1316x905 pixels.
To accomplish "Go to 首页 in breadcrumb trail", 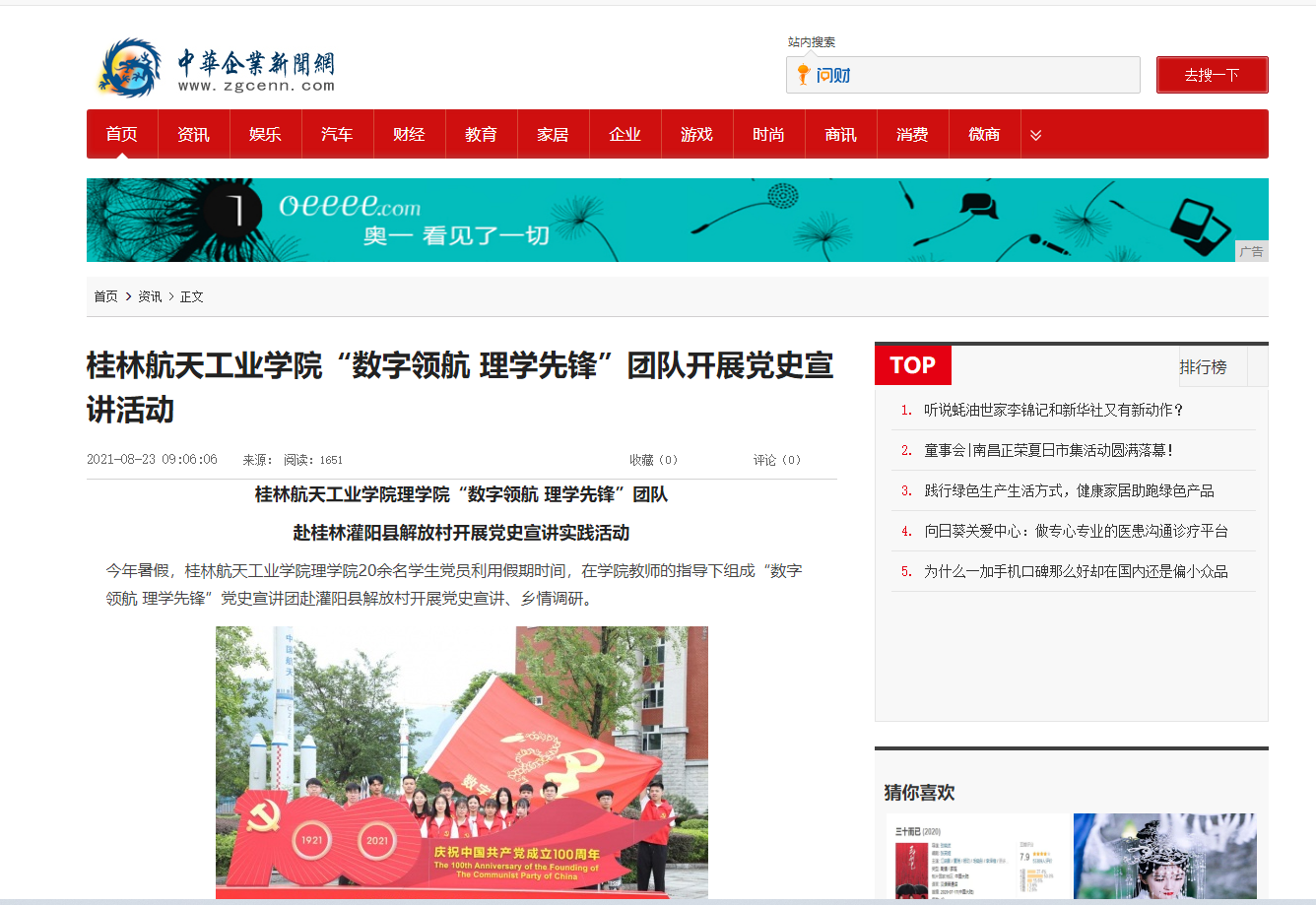I will (105, 296).
